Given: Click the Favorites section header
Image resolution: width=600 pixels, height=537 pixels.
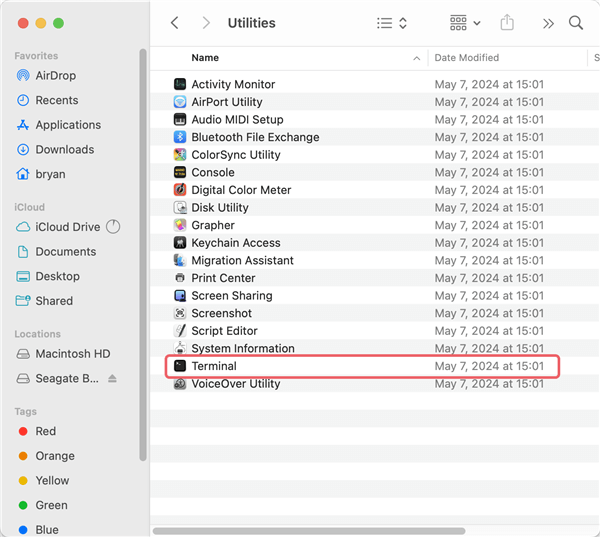Looking at the screenshot, I should (36, 55).
